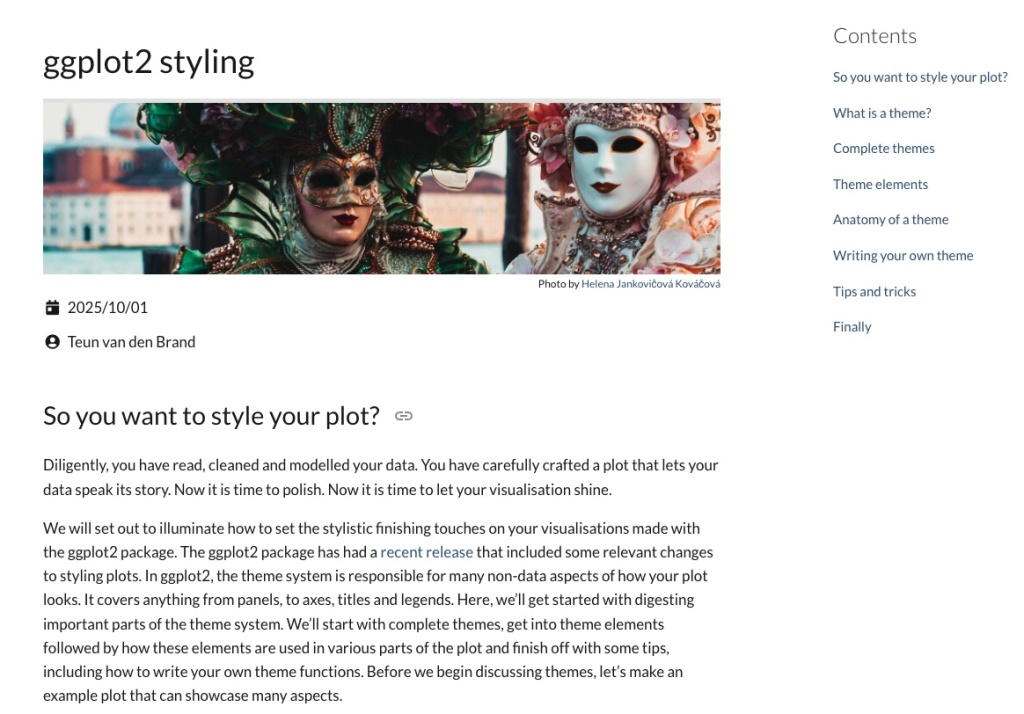The width and height of the screenshot is (1024, 714).
Task: Click the calendar icon next to date
Action: pyautogui.click(x=52, y=308)
